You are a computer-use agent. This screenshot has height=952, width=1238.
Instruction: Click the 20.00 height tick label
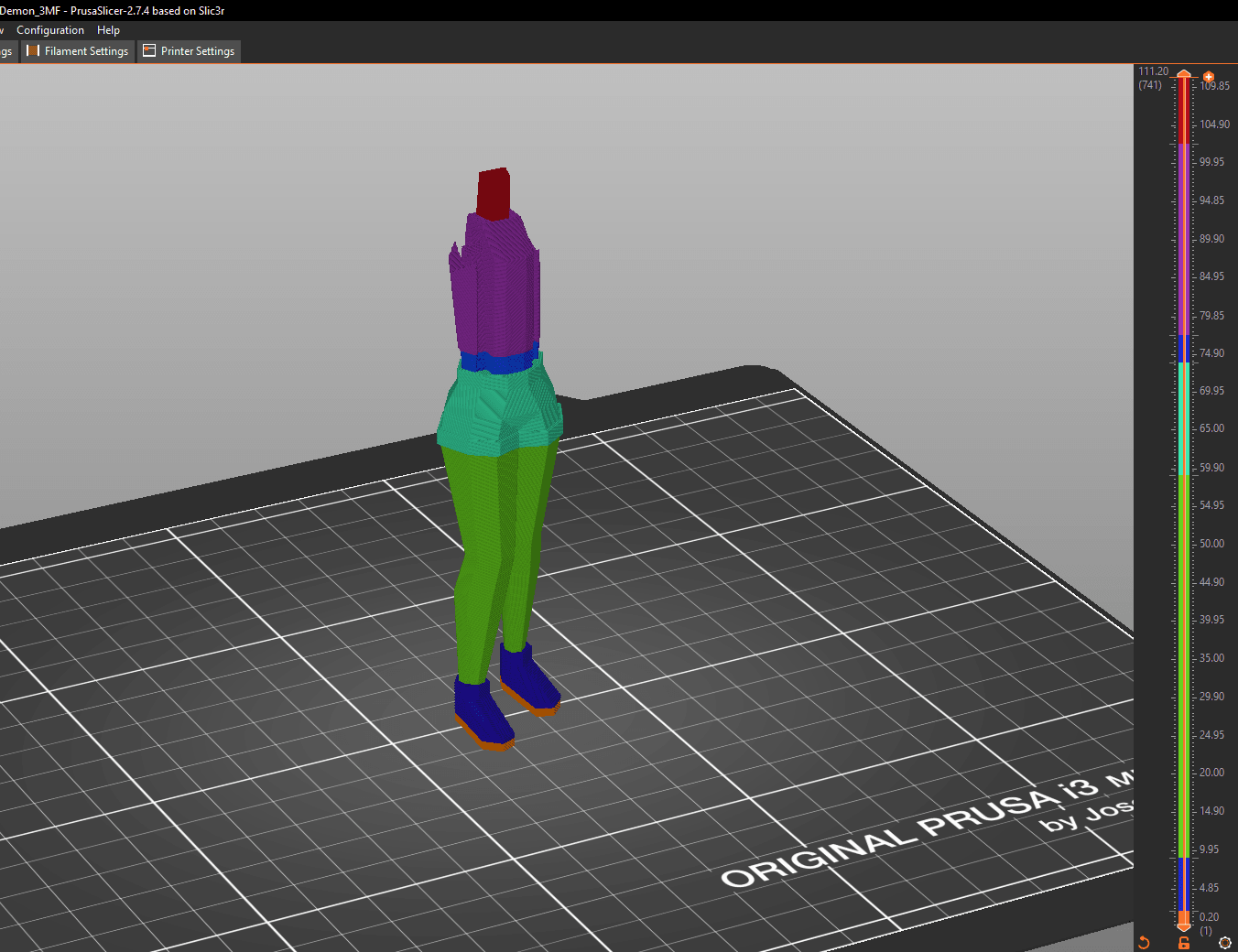pos(1211,773)
